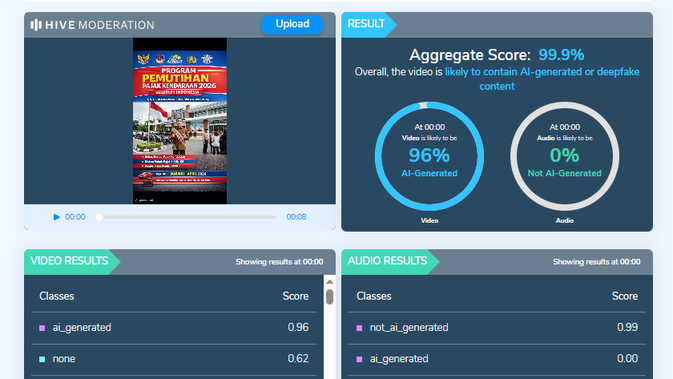Click the Audio 0% Not AI-Generated ring
The image size is (673, 379).
(x=564, y=156)
